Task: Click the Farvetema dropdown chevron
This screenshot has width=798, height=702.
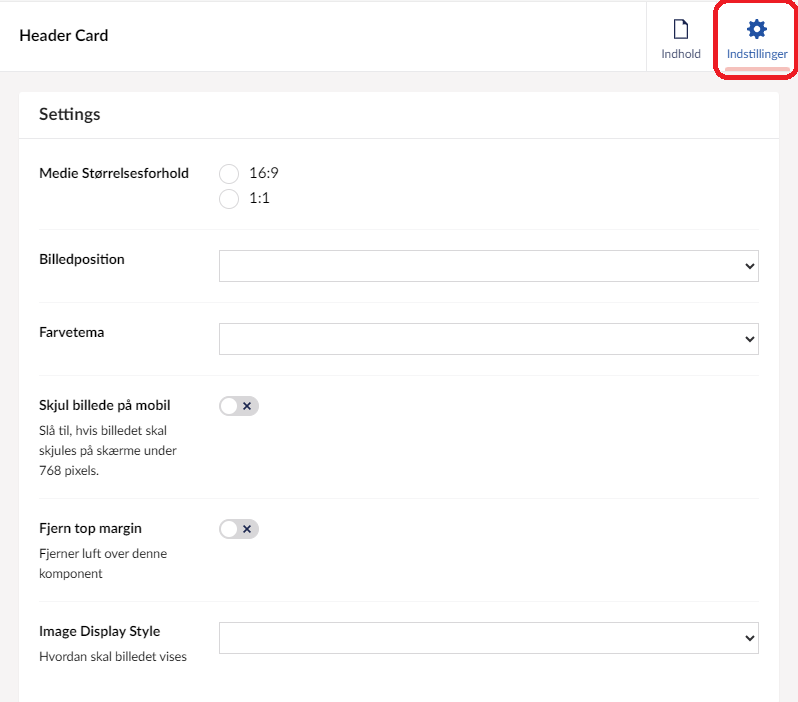Action: pos(750,339)
